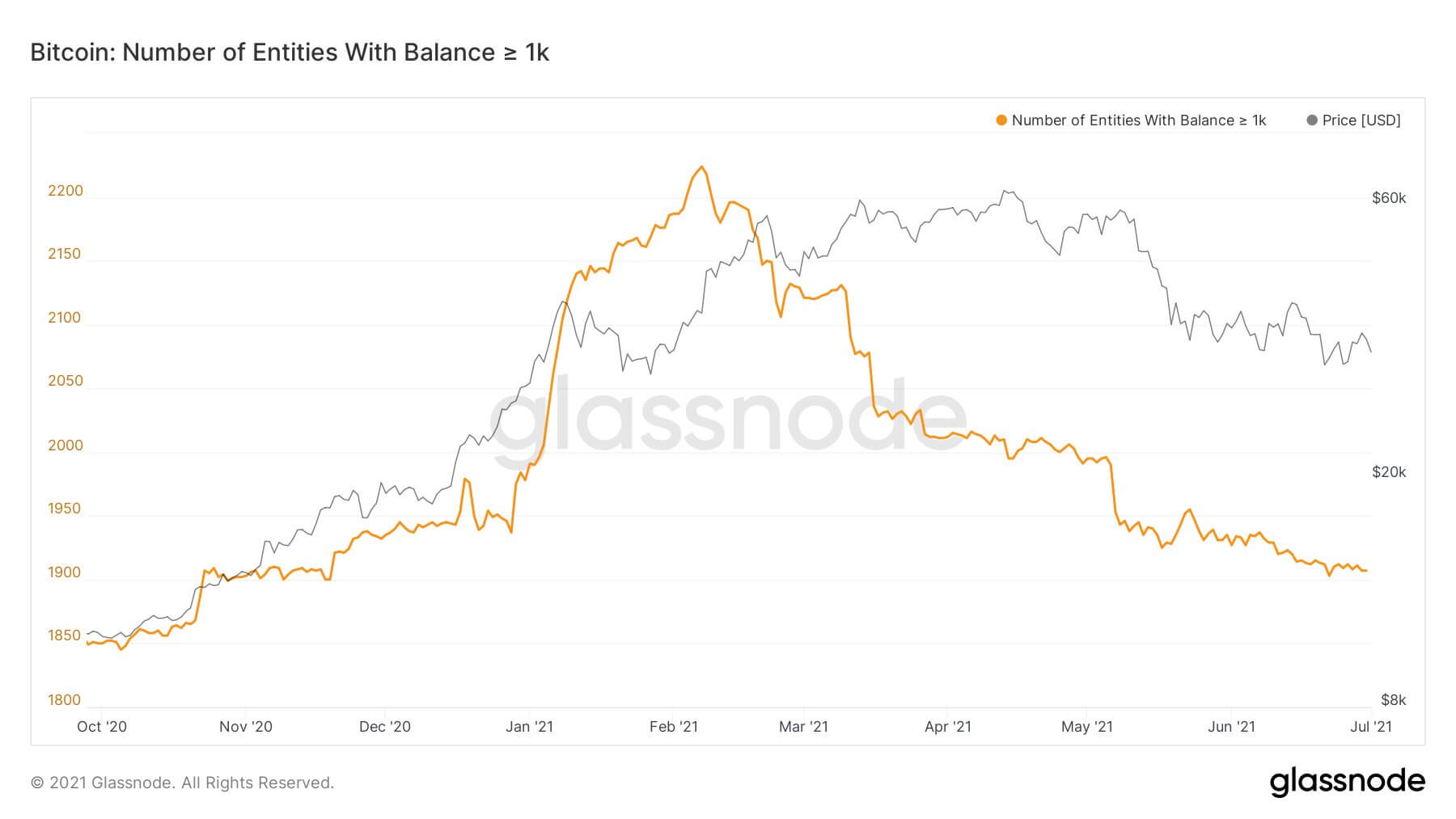Click the glassnode logo at bottom right
This screenshot has height=819, width=1456.
[x=1347, y=782]
